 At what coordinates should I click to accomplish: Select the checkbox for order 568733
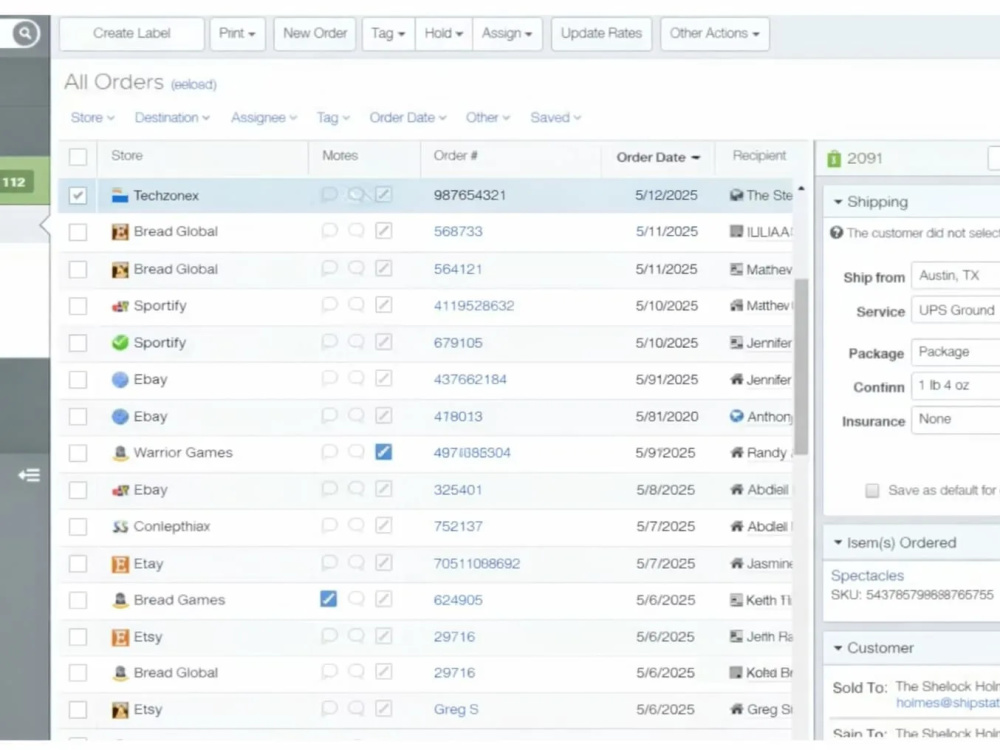78,232
